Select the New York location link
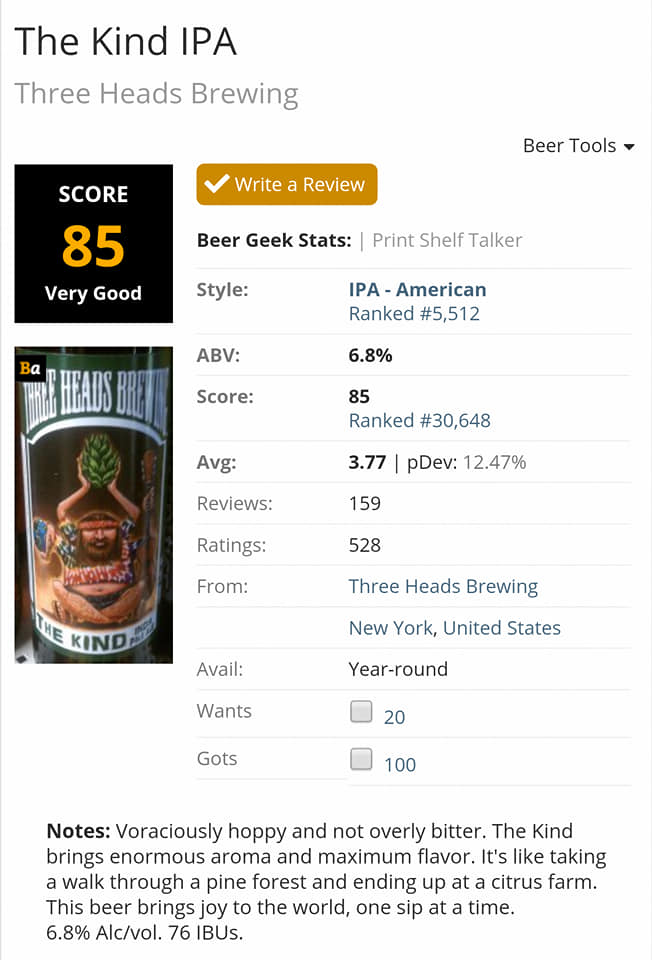The image size is (652, 960). point(391,628)
